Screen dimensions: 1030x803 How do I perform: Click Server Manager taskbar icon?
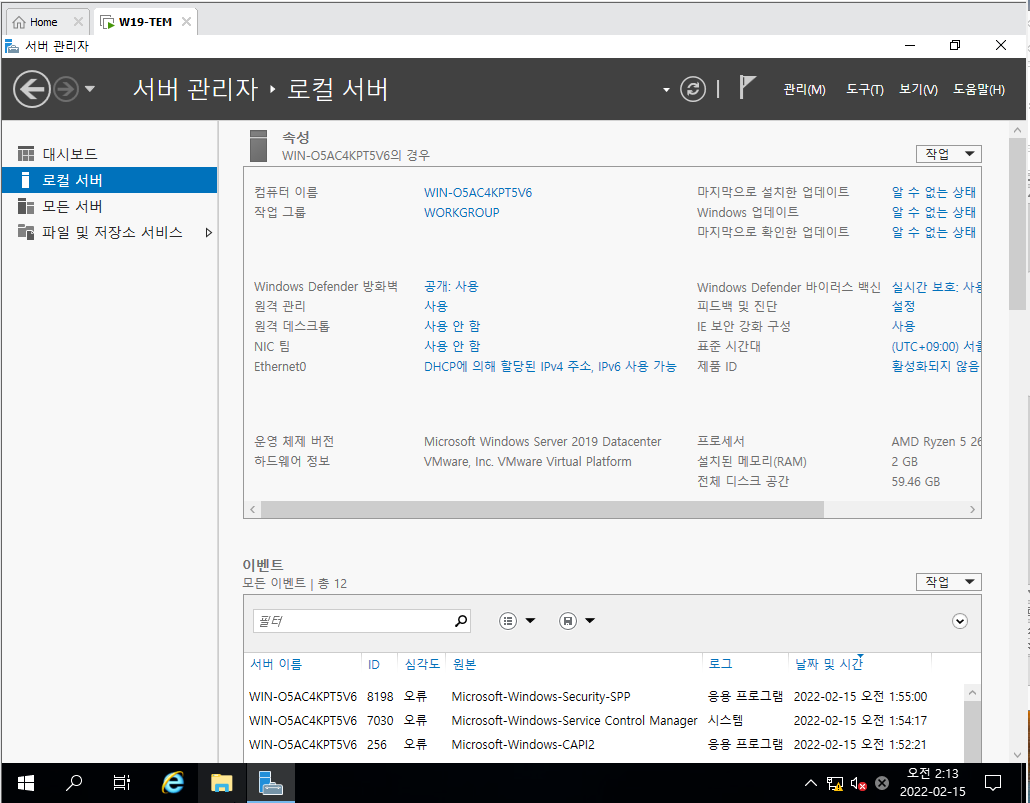[x=270, y=783]
